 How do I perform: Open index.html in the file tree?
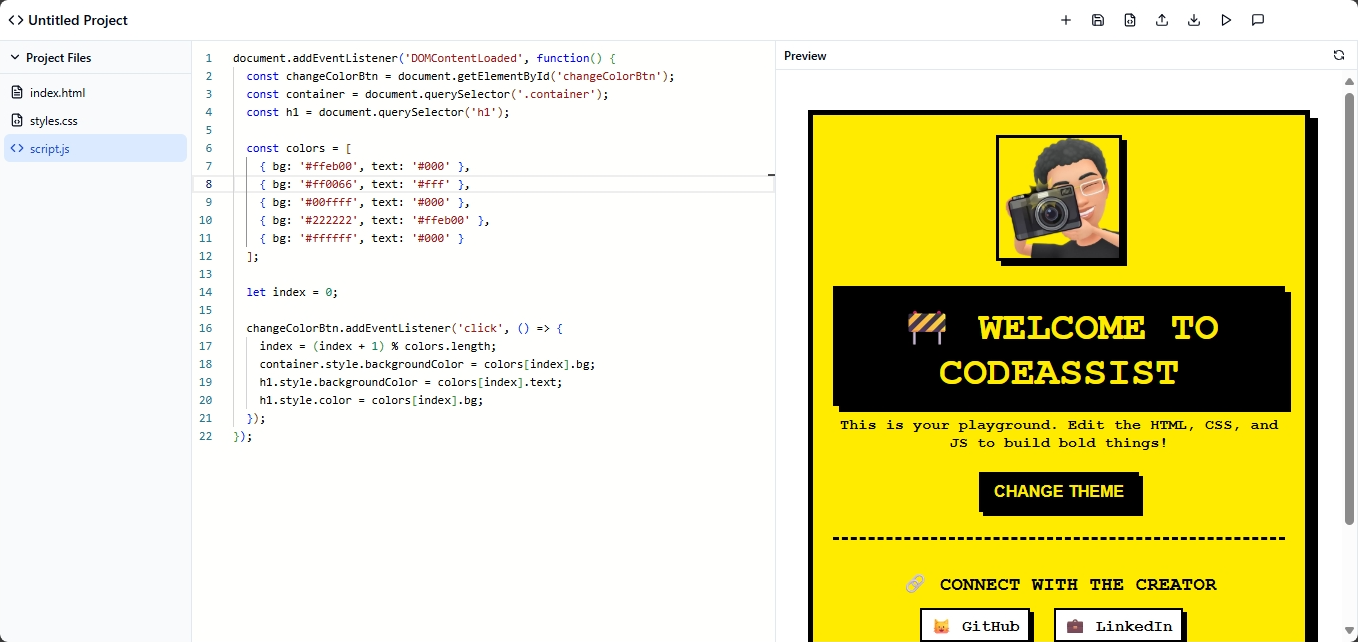point(57,93)
